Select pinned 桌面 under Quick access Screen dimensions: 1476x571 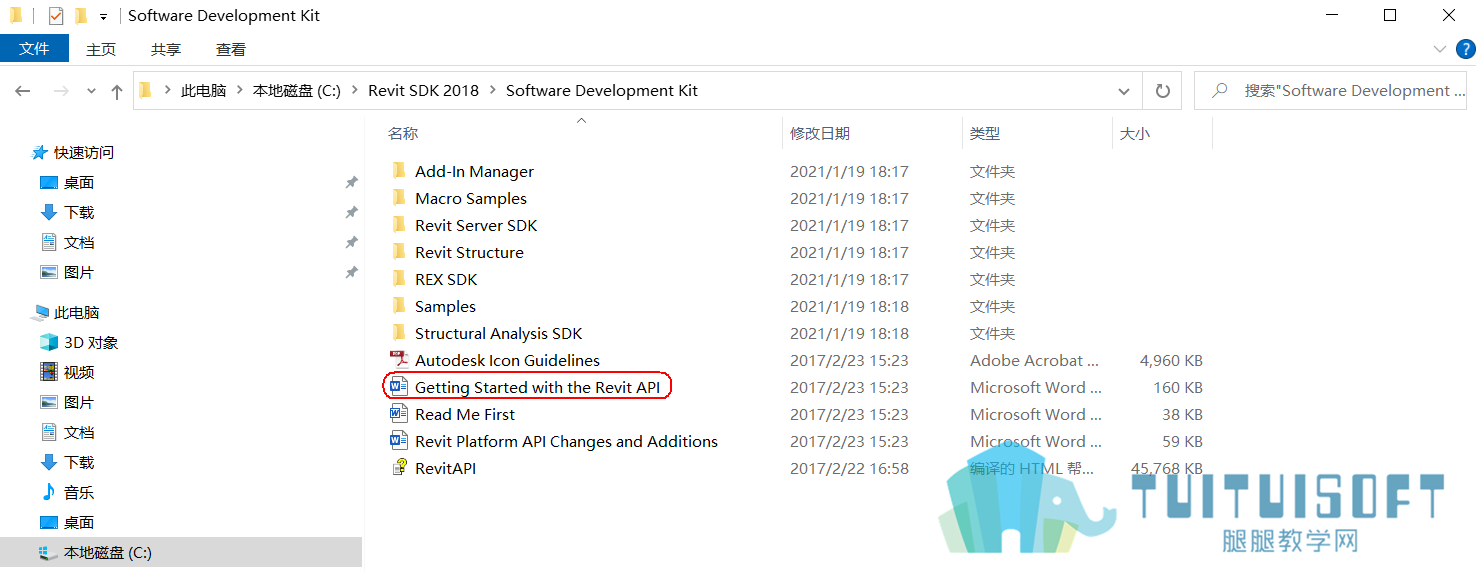pos(79,183)
